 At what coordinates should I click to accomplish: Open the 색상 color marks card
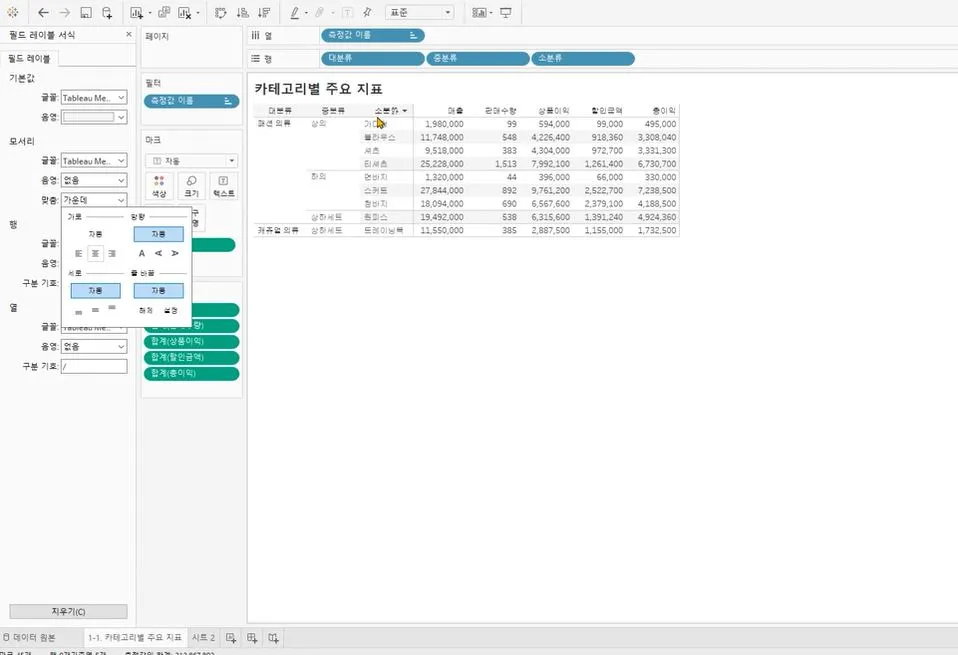(x=159, y=186)
